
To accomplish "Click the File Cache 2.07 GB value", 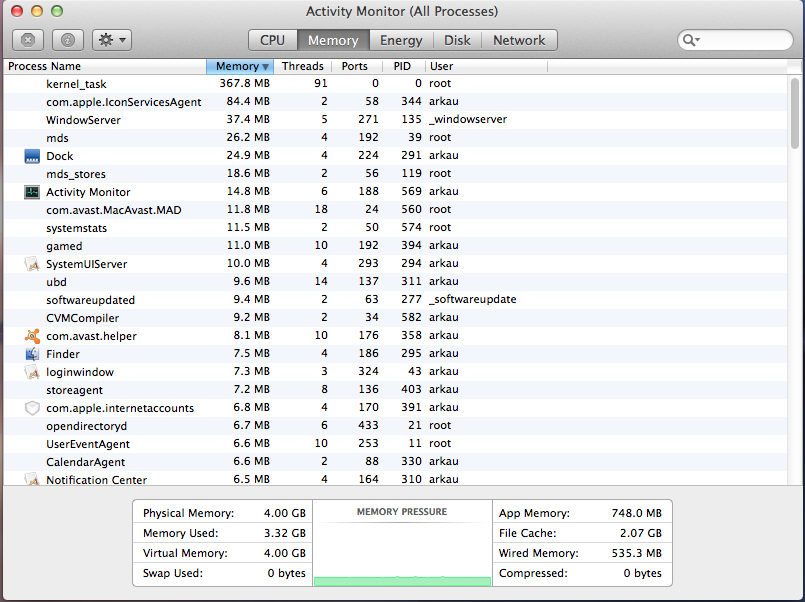I will 641,533.
